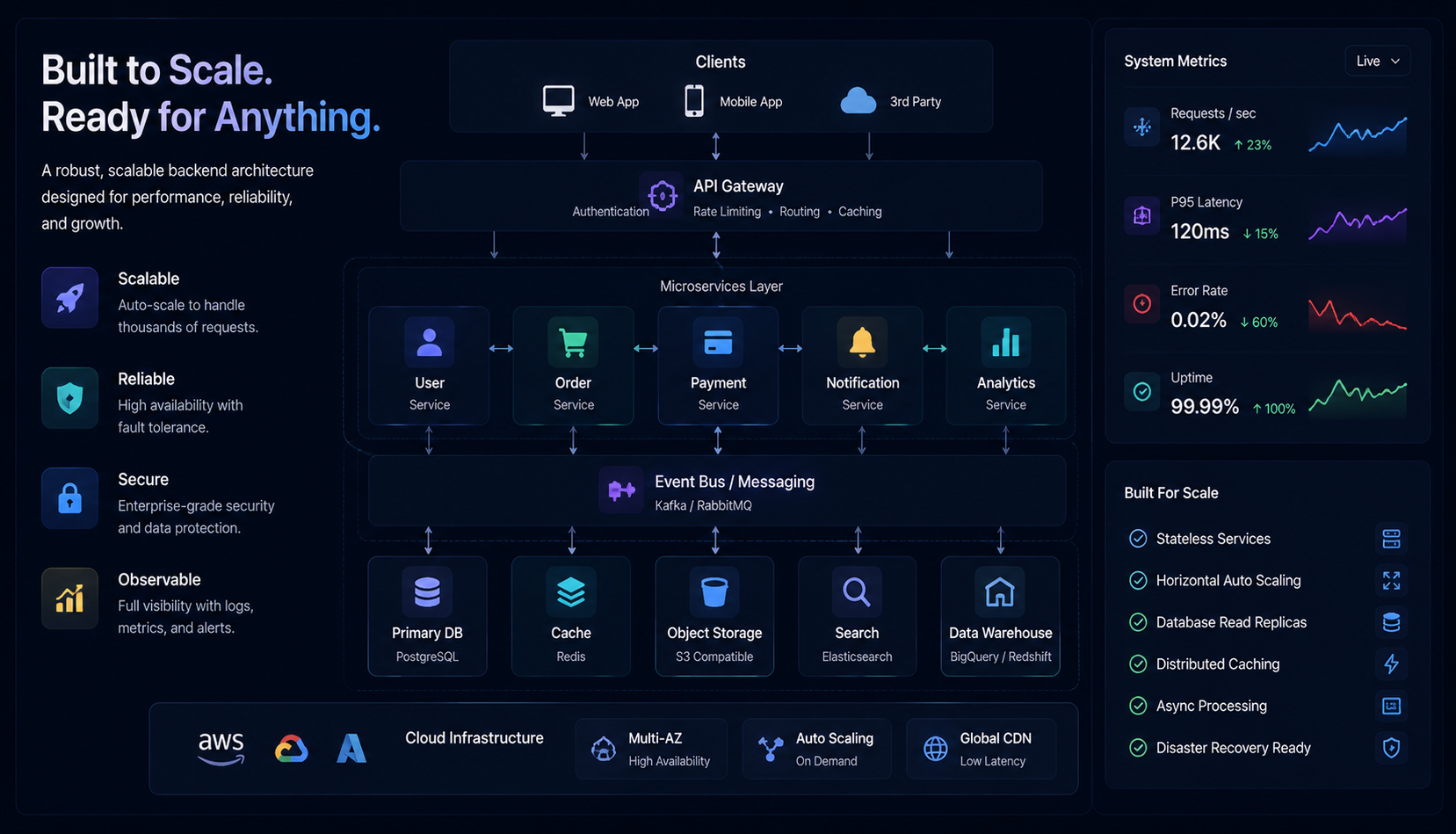Click the Observable chart icon
The width and height of the screenshot is (1456, 834).
click(x=69, y=598)
